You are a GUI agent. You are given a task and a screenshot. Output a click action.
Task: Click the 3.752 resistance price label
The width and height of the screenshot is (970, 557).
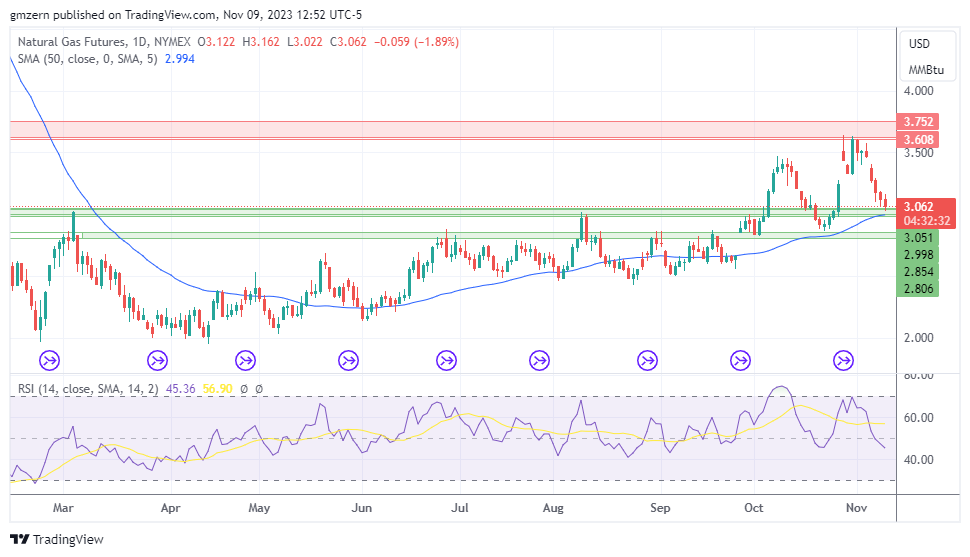tap(918, 121)
